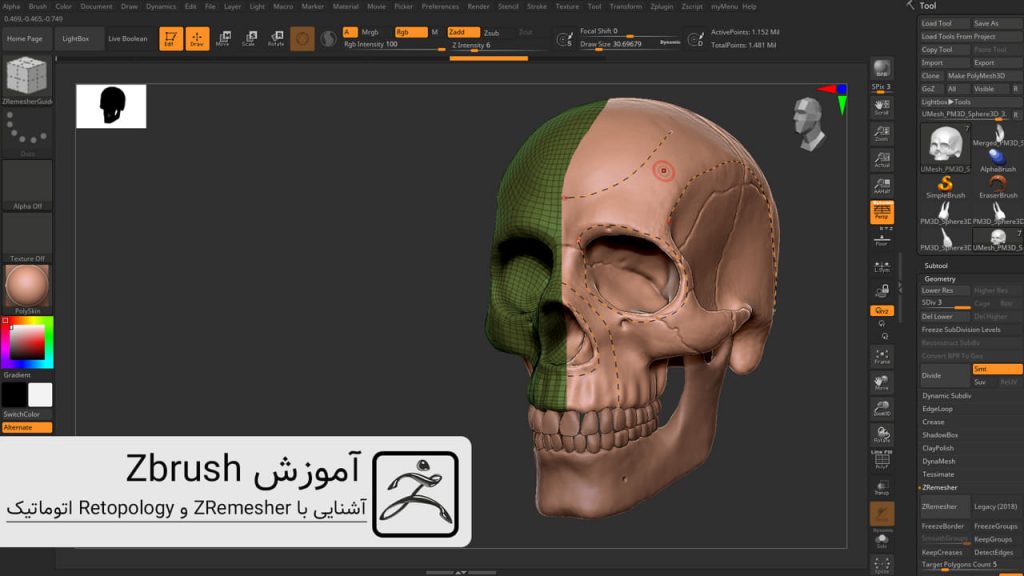Image resolution: width=1024 pixels, height=576 pixels.
Task: Expand the ShadowBox section
Action: 940,435
